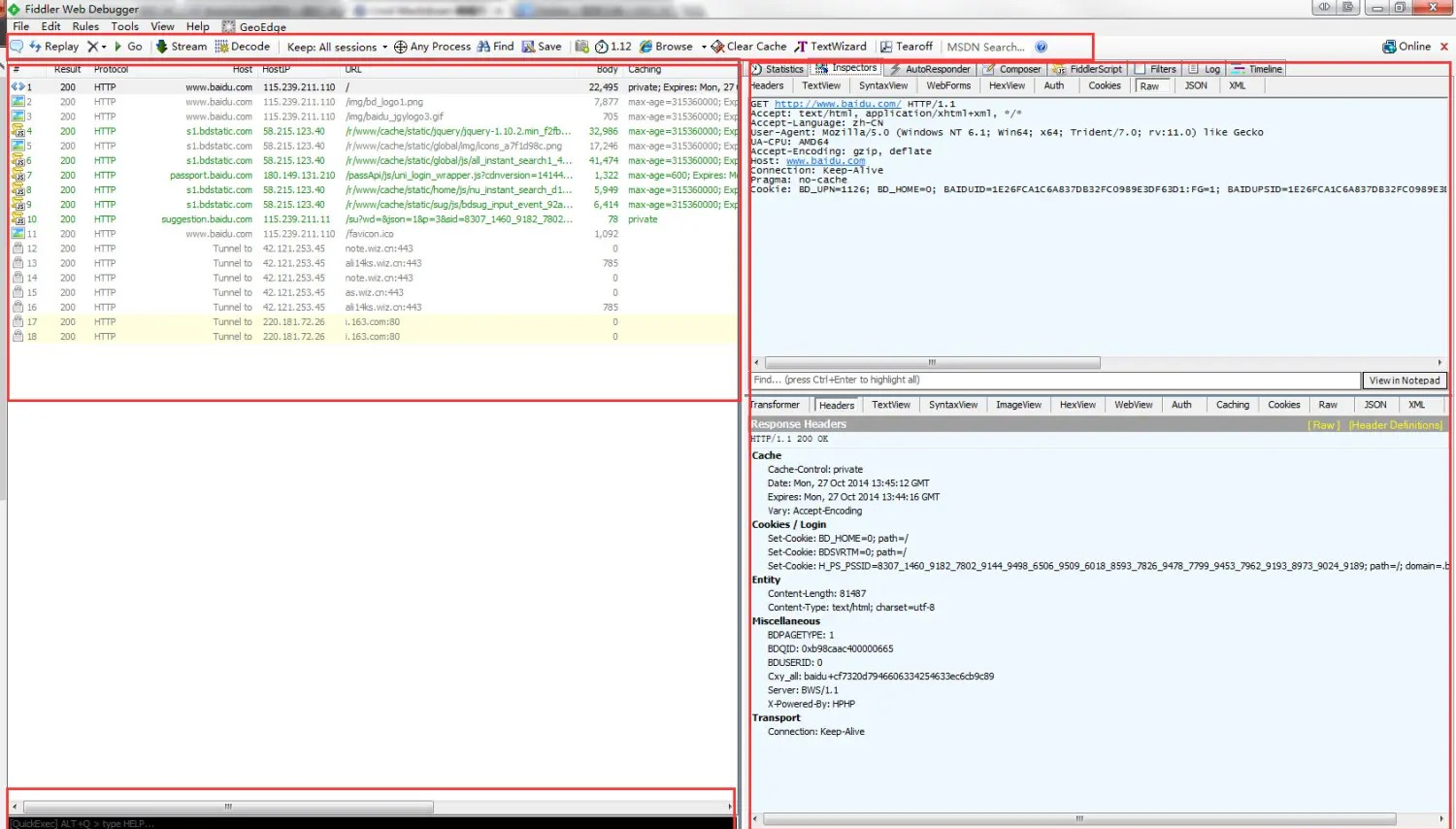Replay the selected sessions
Image resolution: width=1456 pixels, height=829 pixels.
coord(54,47)
